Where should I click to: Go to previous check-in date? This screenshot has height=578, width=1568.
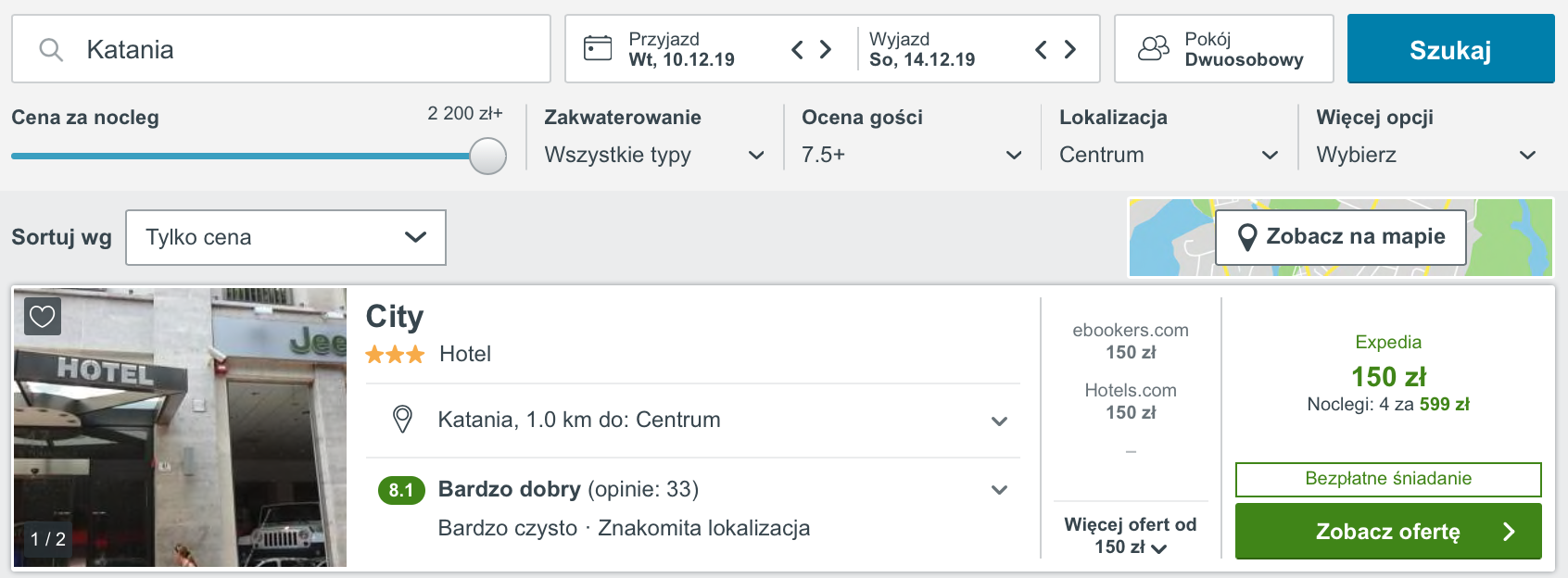(797, 49)
